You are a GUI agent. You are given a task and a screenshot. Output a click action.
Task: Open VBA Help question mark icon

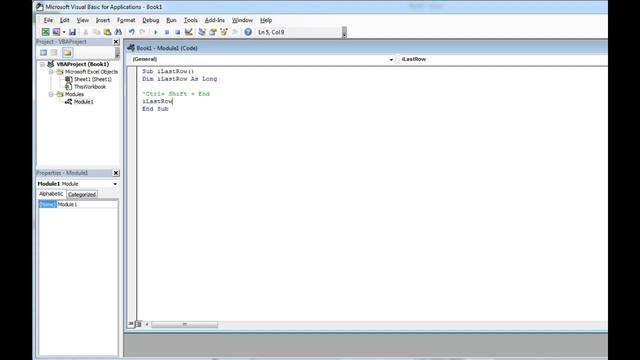[x=248, y=32]
